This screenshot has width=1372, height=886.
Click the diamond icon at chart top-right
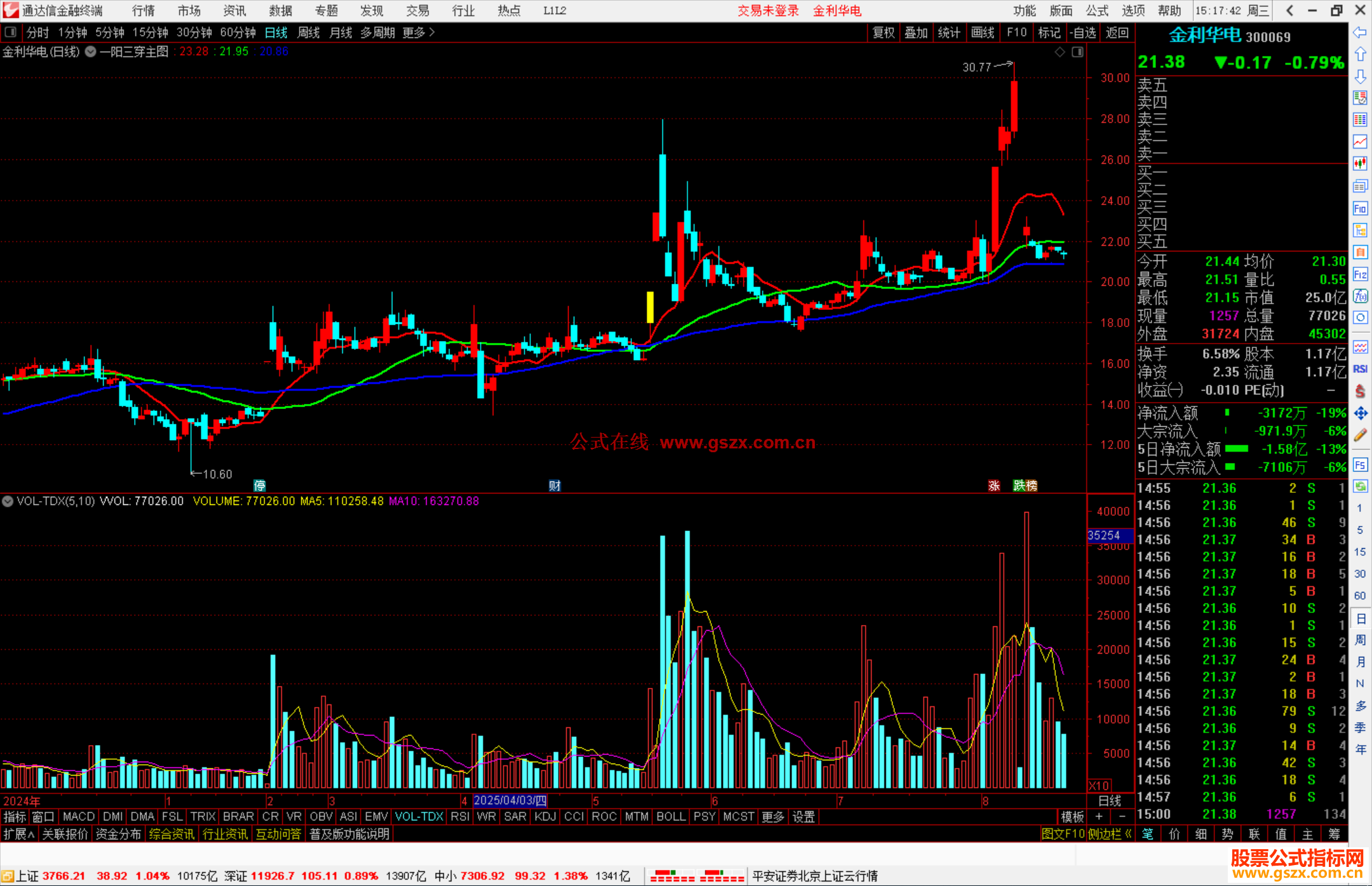[x=1059, y=52]
